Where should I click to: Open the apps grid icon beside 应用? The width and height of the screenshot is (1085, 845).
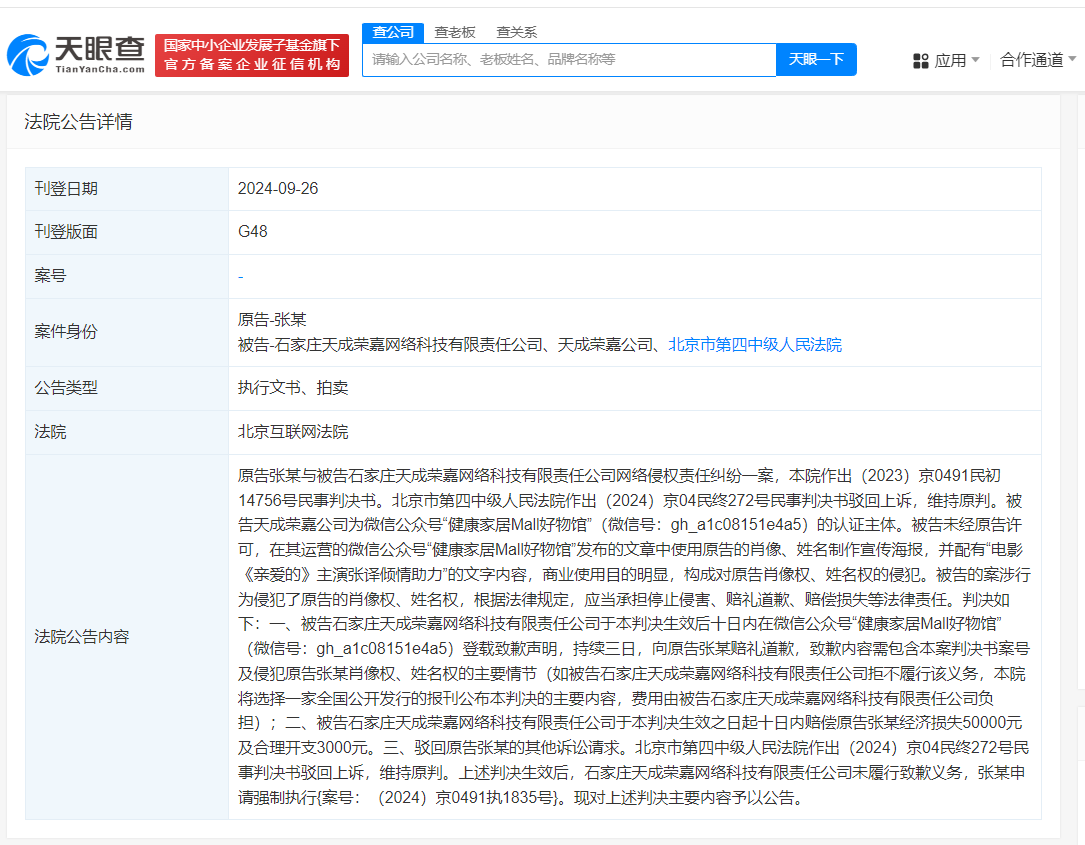tap(920, 60)
